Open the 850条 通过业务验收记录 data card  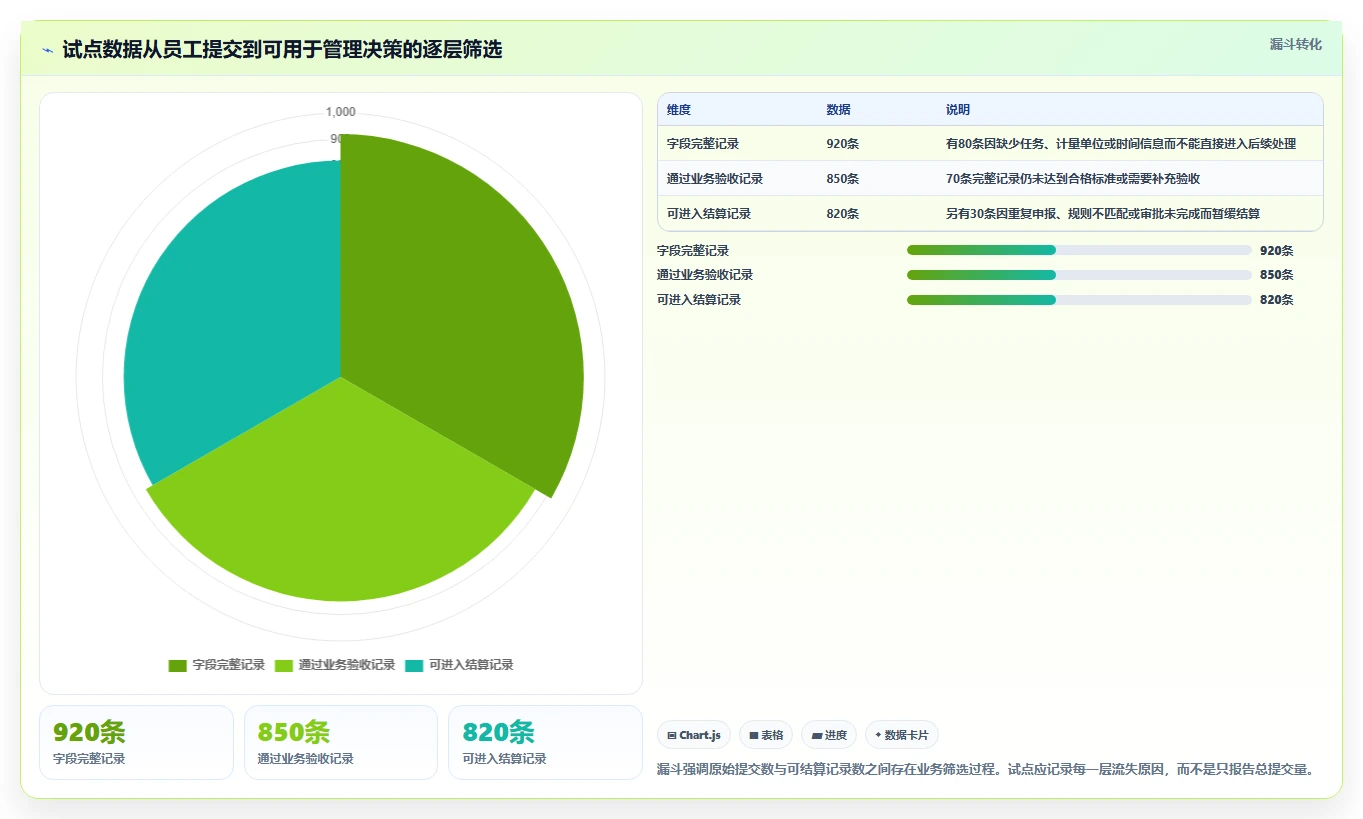coord(341,742)
